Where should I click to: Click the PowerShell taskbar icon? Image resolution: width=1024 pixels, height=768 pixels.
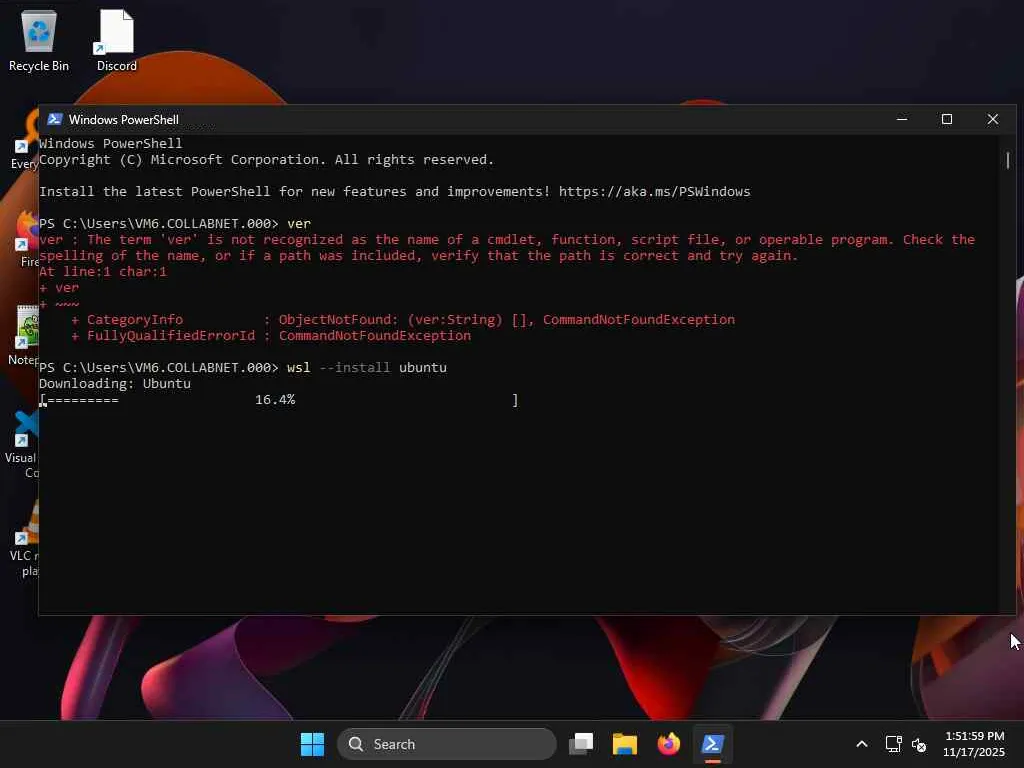click(712, 744)
